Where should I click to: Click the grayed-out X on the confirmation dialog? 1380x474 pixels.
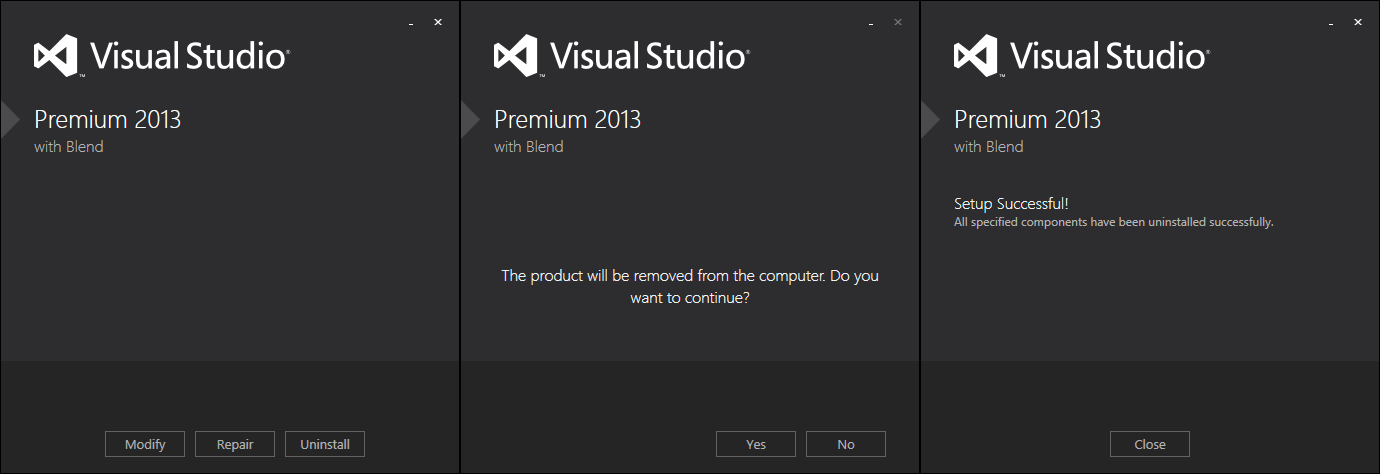click(x=898, y=22)
